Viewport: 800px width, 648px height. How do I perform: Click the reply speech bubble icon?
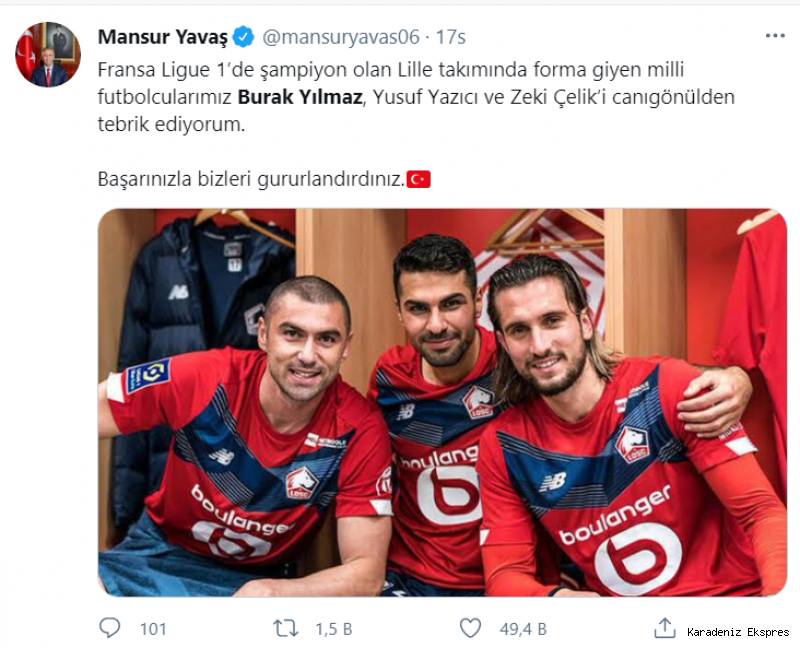pos(110,628)
